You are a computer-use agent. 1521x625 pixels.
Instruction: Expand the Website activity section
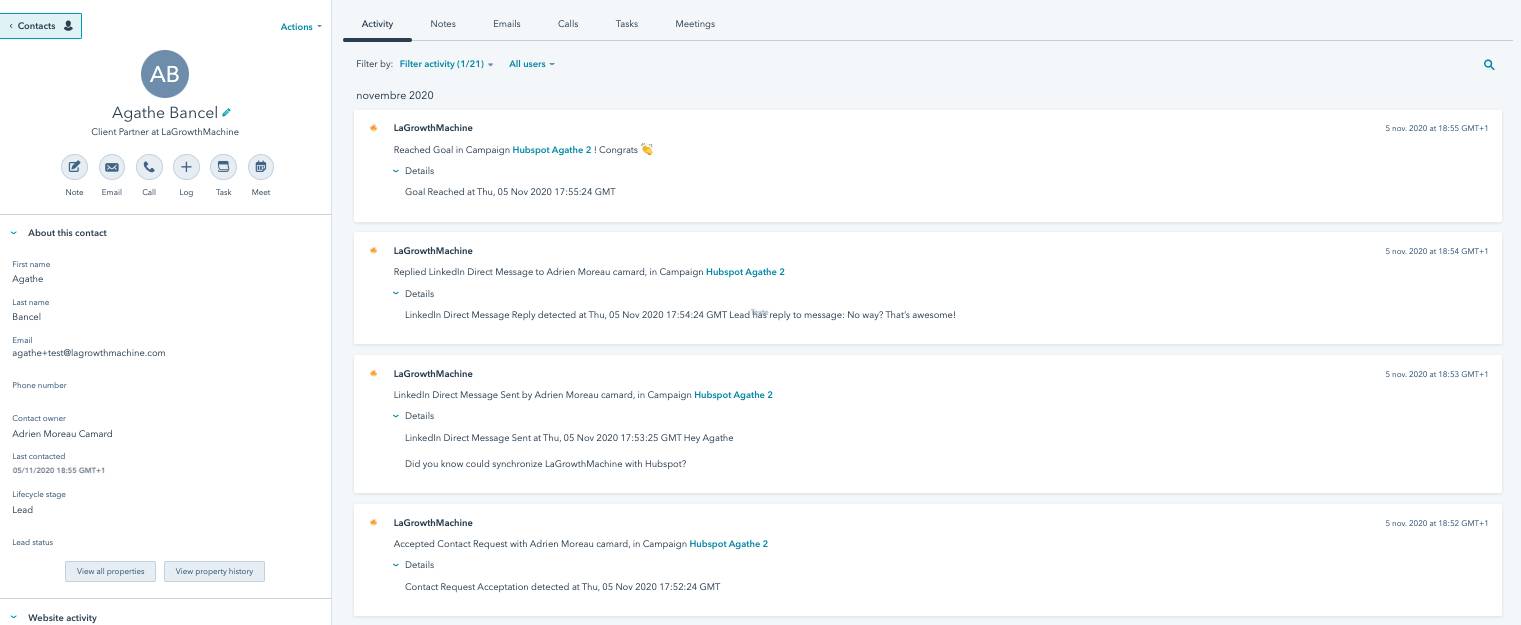click(x=14, y=618)
